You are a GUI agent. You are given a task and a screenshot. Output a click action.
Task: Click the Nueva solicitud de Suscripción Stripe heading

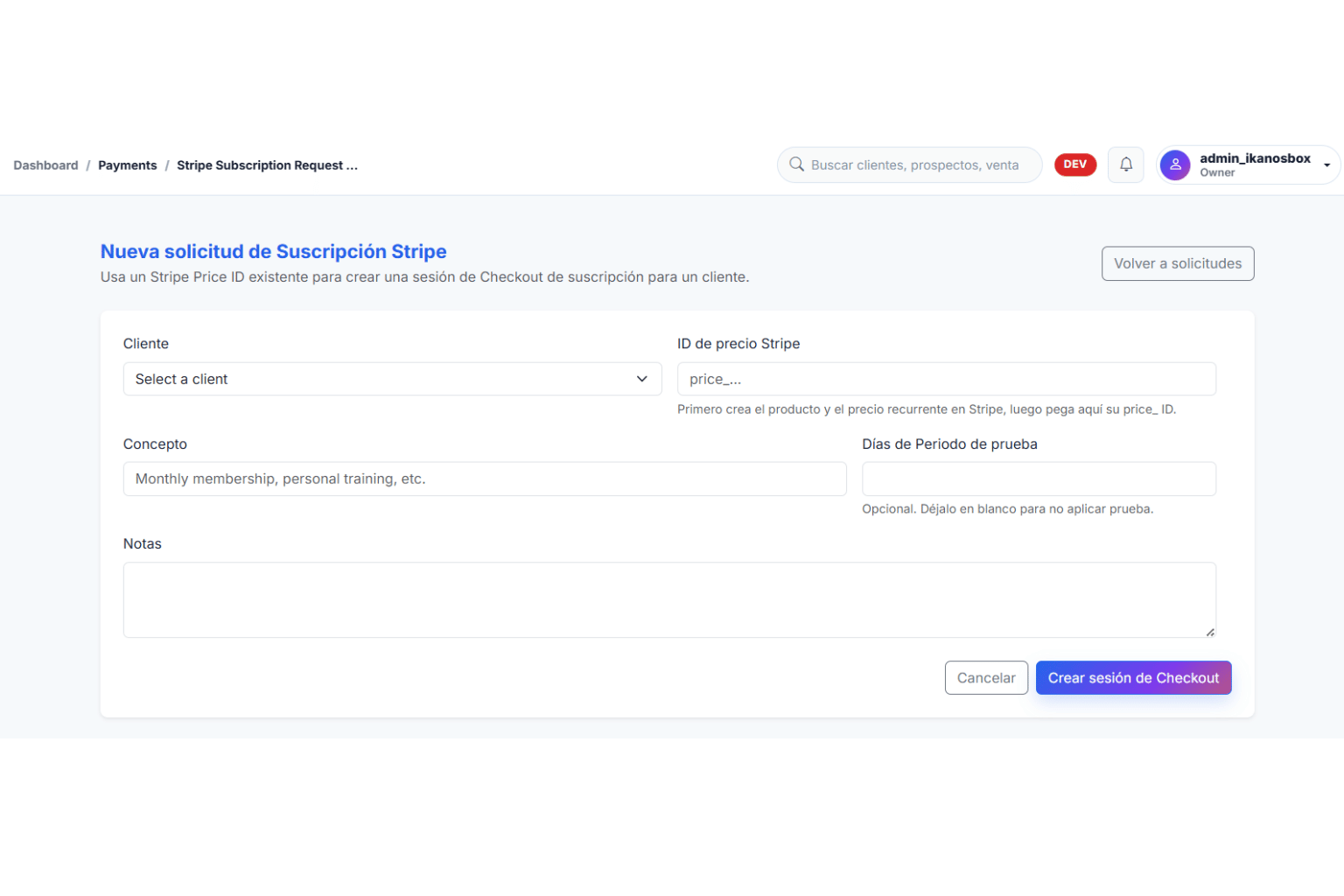tap(273, 251)
